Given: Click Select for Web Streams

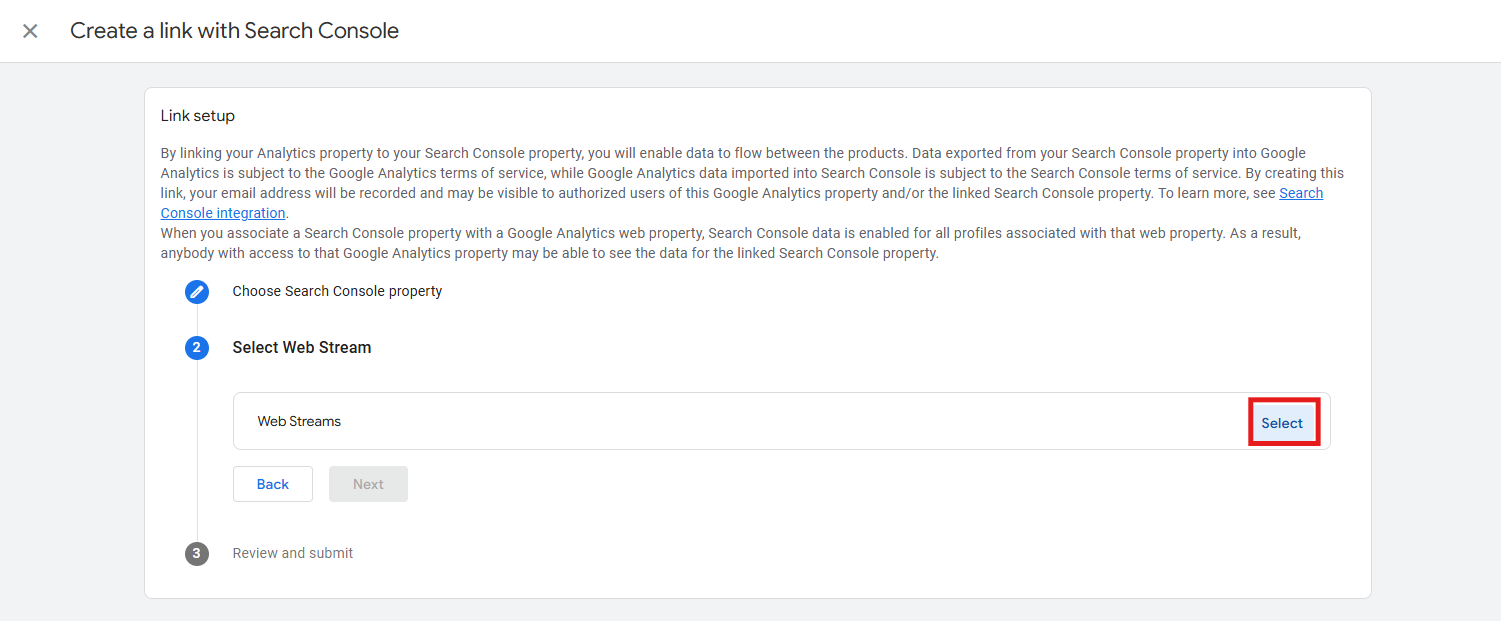Looking at the screenshot, I should click(x=1282, y=423).
